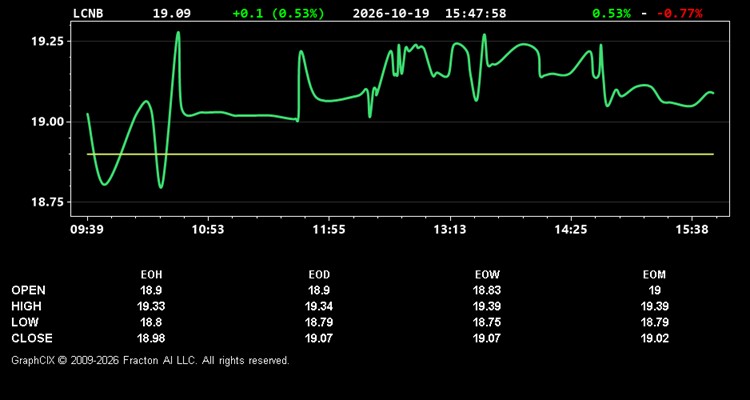Click the EOH open value 18.9

pos(151,290)
